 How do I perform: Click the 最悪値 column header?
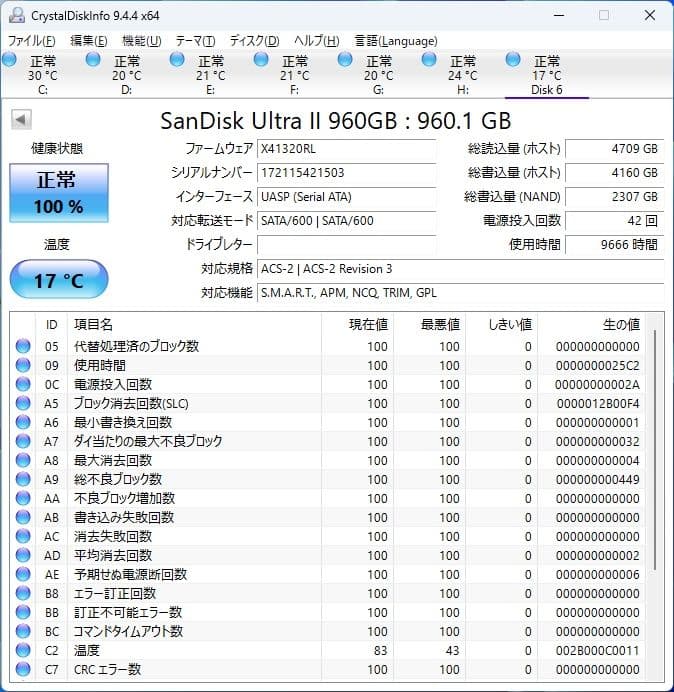[429, 324]
